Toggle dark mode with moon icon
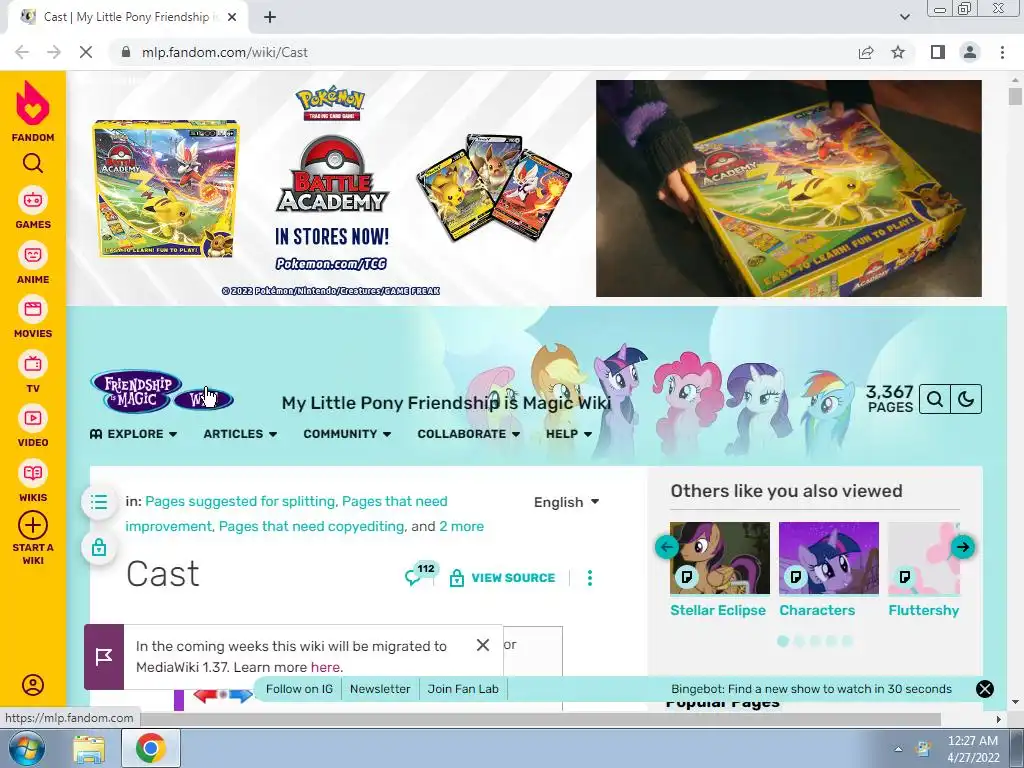This screenshot has height=768, width=1024. pos(966,399)
